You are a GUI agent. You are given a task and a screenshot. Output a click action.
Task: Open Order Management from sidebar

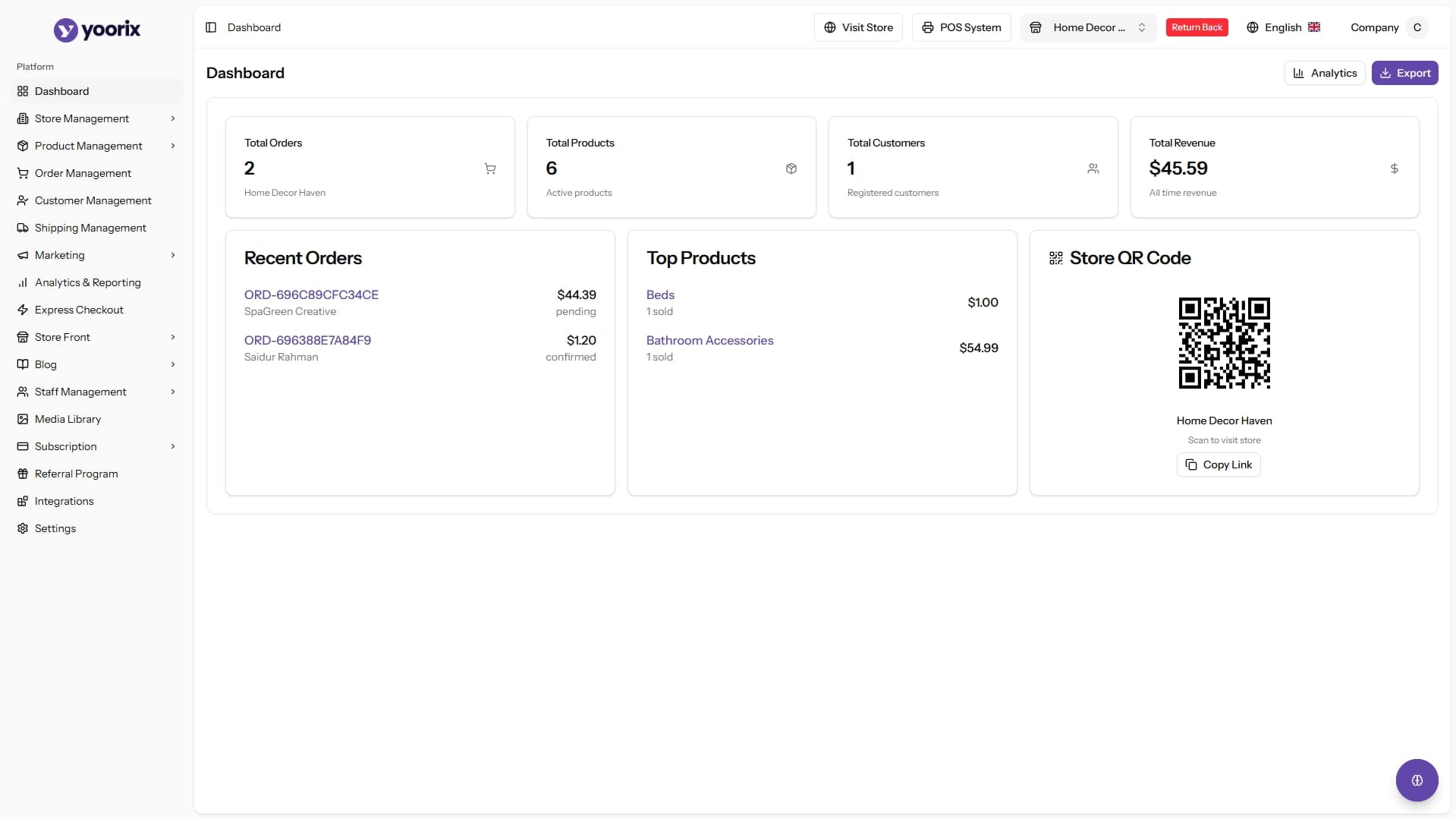pos(83,173)
